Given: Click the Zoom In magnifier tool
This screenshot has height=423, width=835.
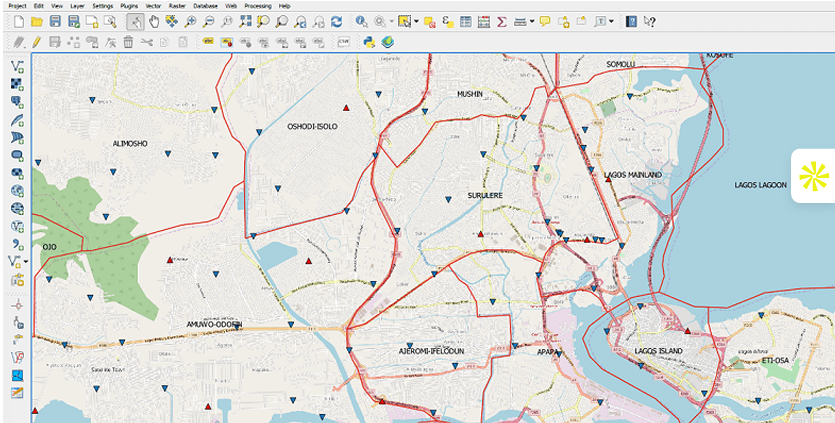Looking at the screenshot, I should coord(190,21).
